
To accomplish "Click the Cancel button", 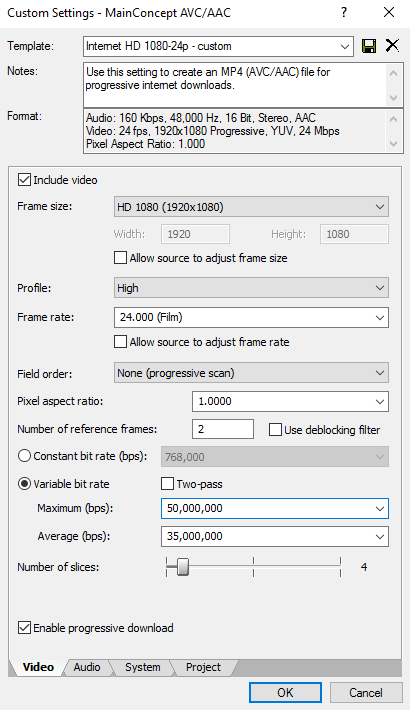I will click(x=366, y=692).
